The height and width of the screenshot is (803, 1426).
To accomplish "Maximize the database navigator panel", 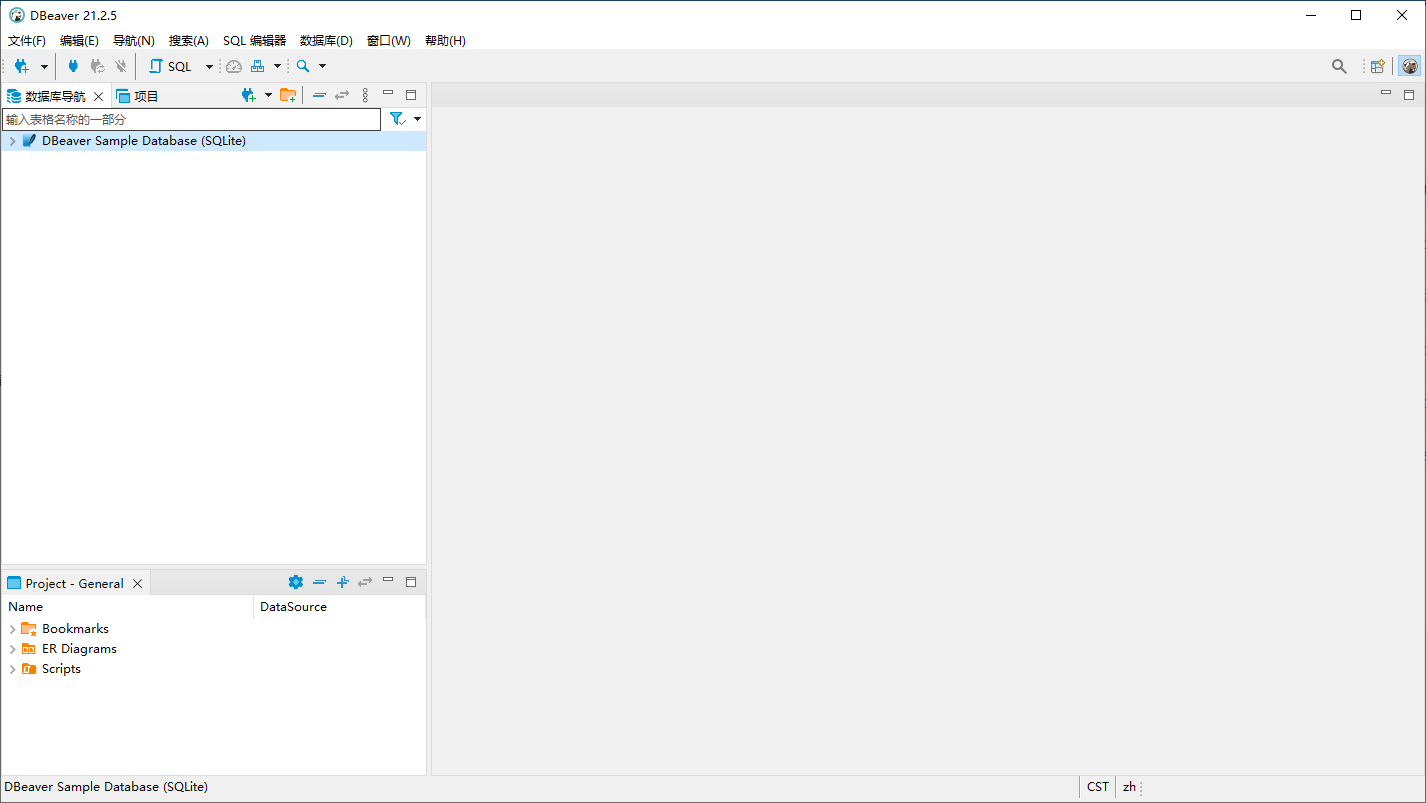I will [411, 95].
